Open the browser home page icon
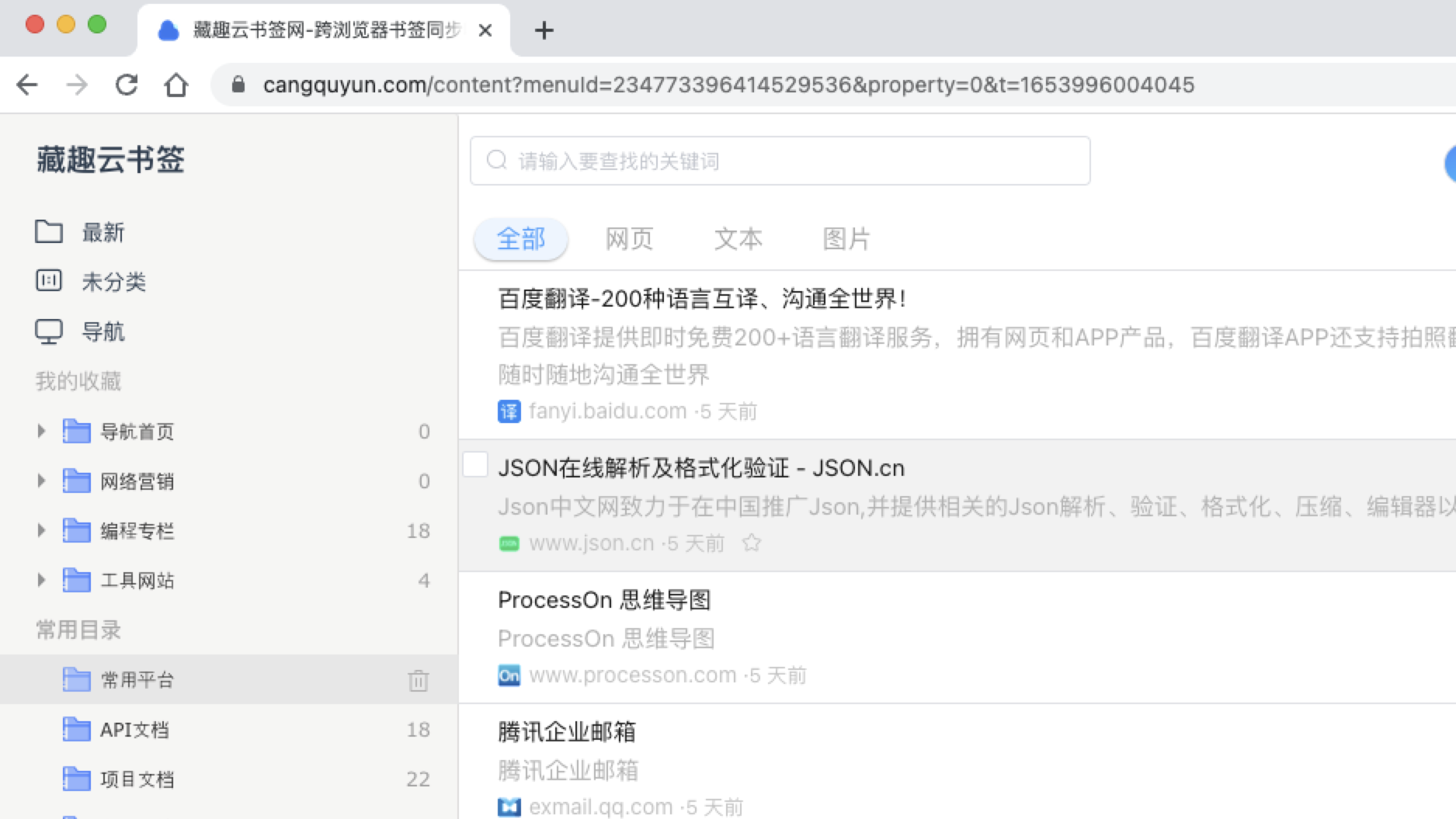The image size is (1456, 819). [x=176, y=85]
